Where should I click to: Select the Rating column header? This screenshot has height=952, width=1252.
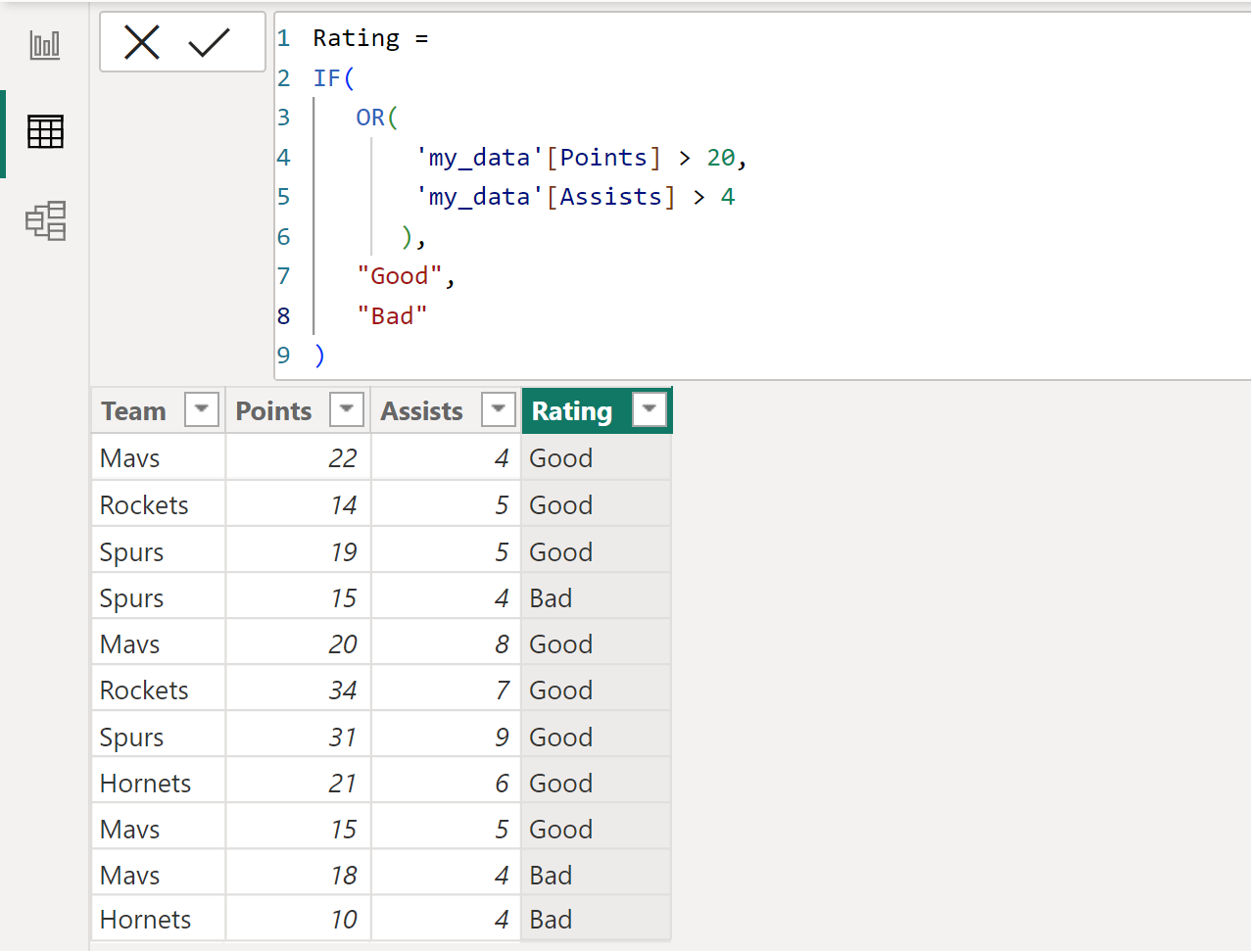click(x=572, y=410)
